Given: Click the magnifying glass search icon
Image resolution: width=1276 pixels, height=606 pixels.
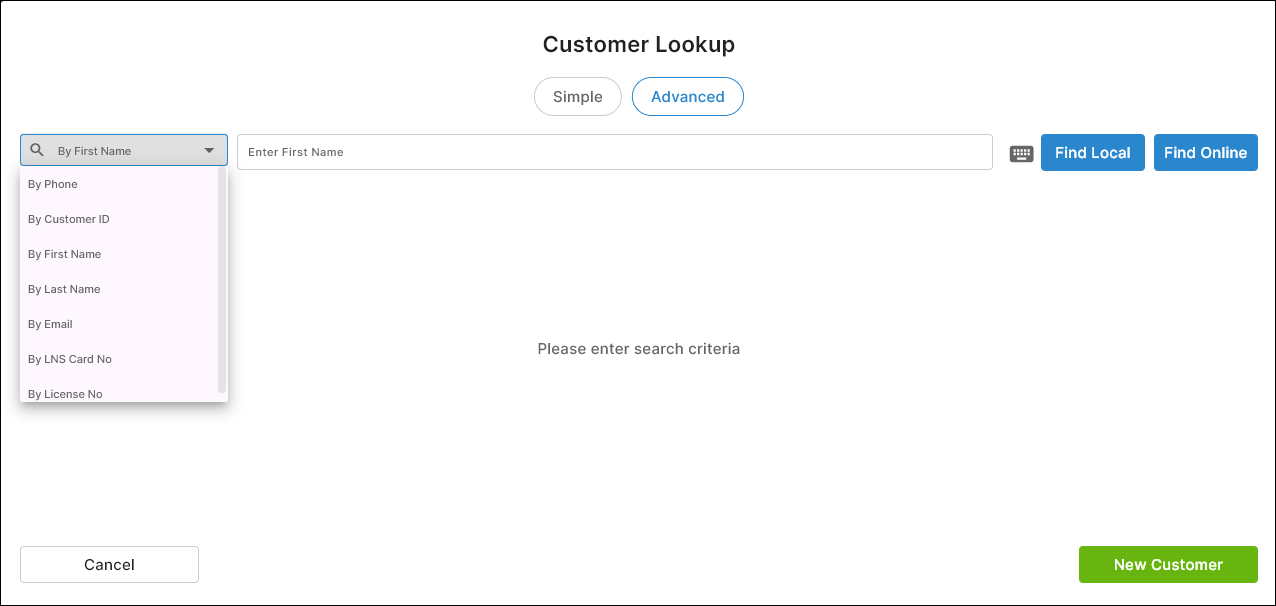Looking at the screenshot, I should coord(37,150).
